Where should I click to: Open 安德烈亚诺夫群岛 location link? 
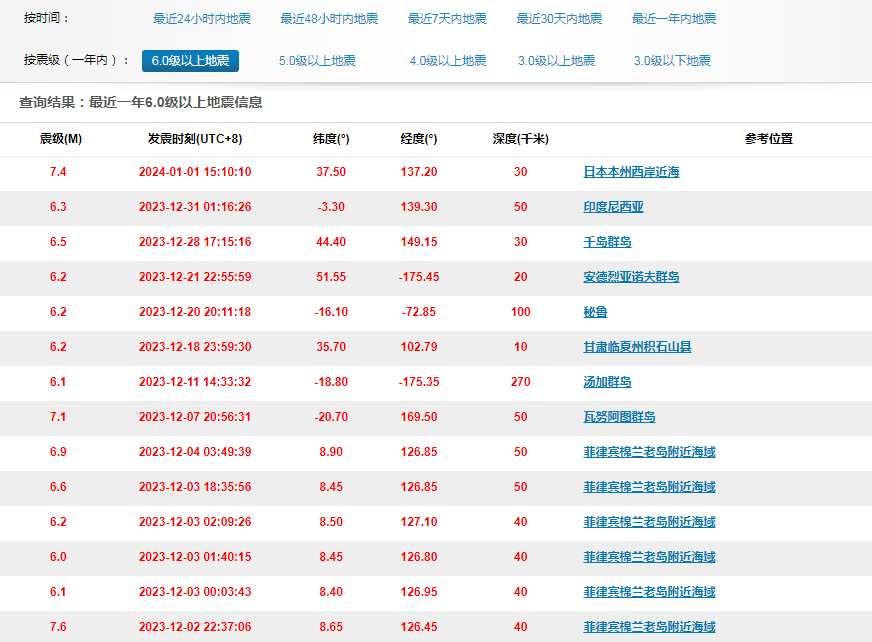pyautogui.click(x=631, y=277)
